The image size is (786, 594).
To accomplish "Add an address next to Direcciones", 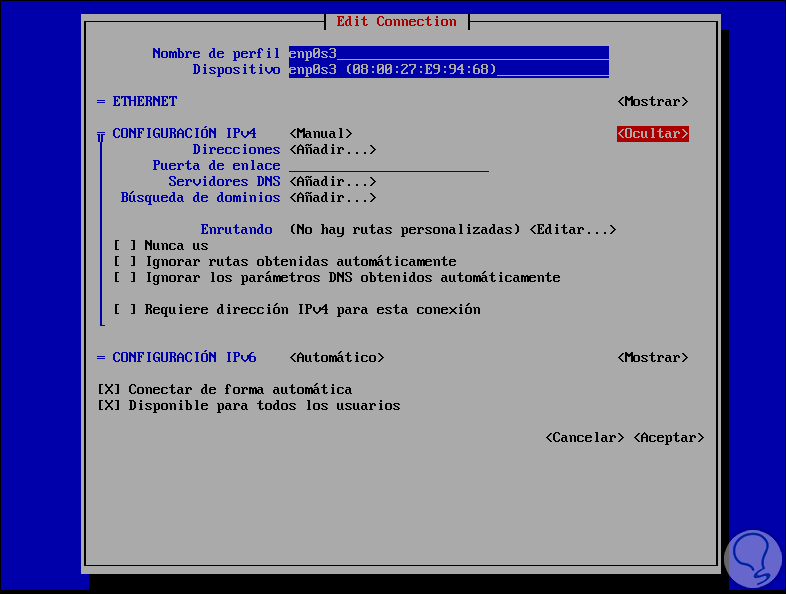I will tap(333, 149).
